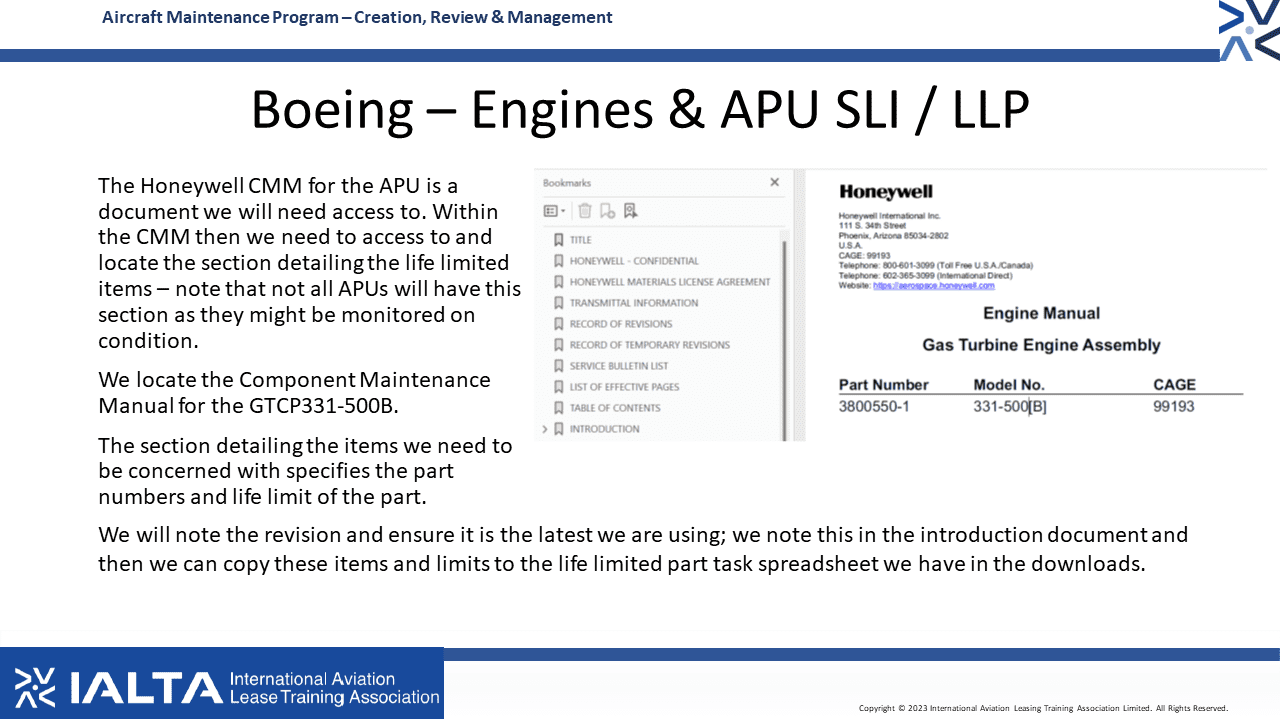This screenshot has width=1280, height=720.
Task: Open the TITLE bookmark
Action: point(580,240)
